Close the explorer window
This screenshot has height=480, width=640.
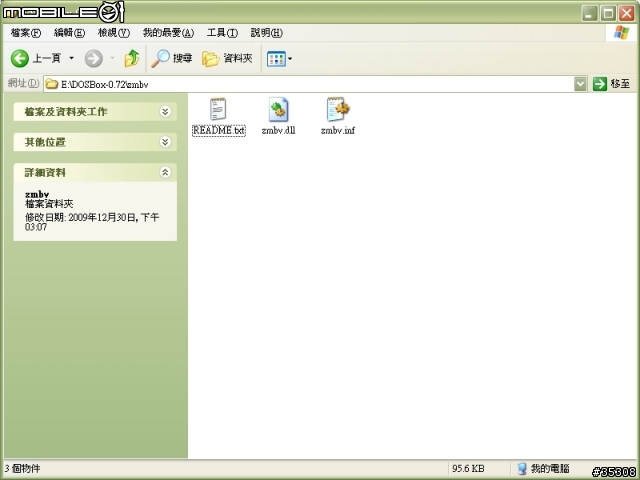pos(627,13)
